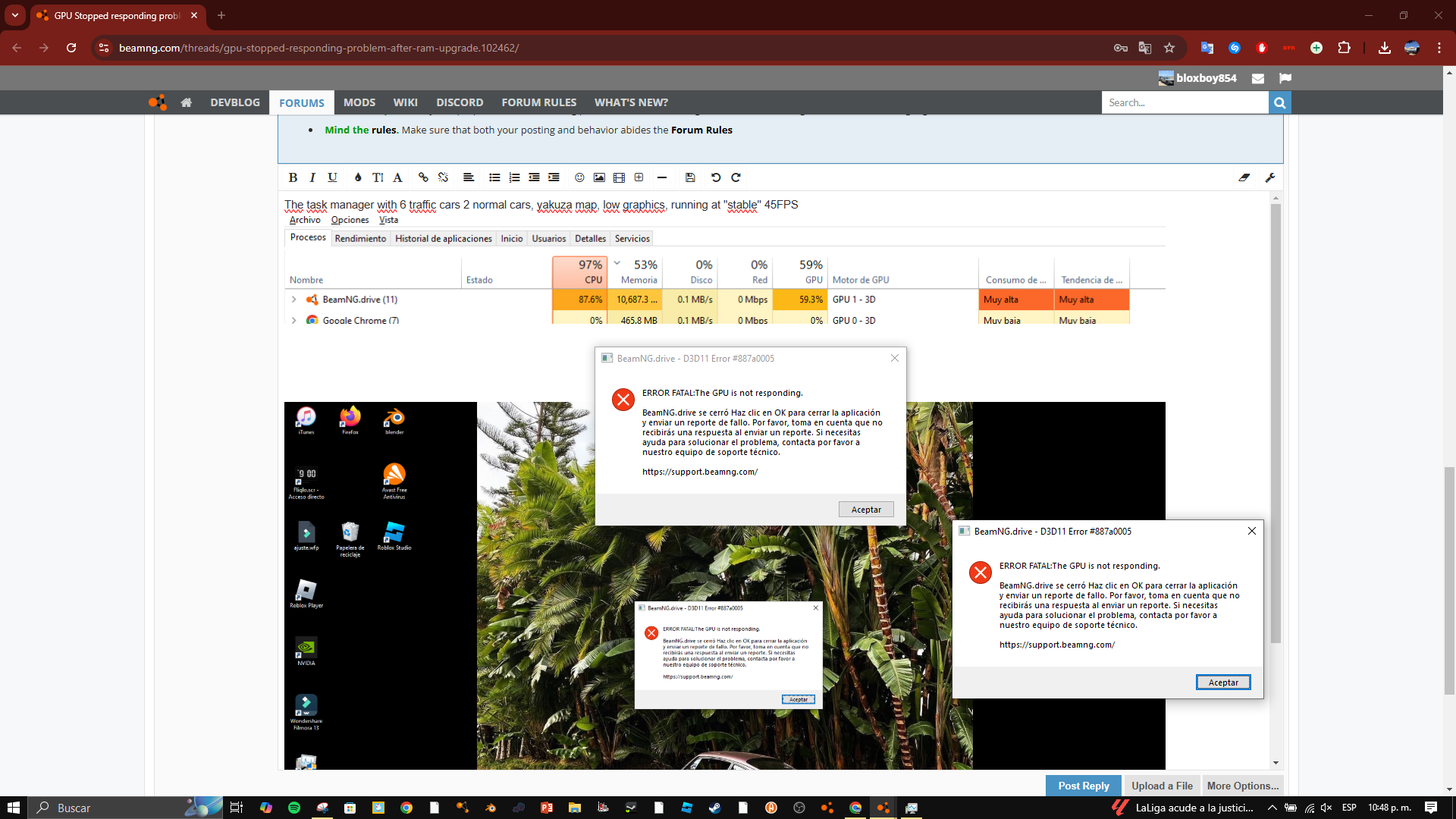Open the inbox envelope icon
The image size is (1456, 819).
[1258, 78]
